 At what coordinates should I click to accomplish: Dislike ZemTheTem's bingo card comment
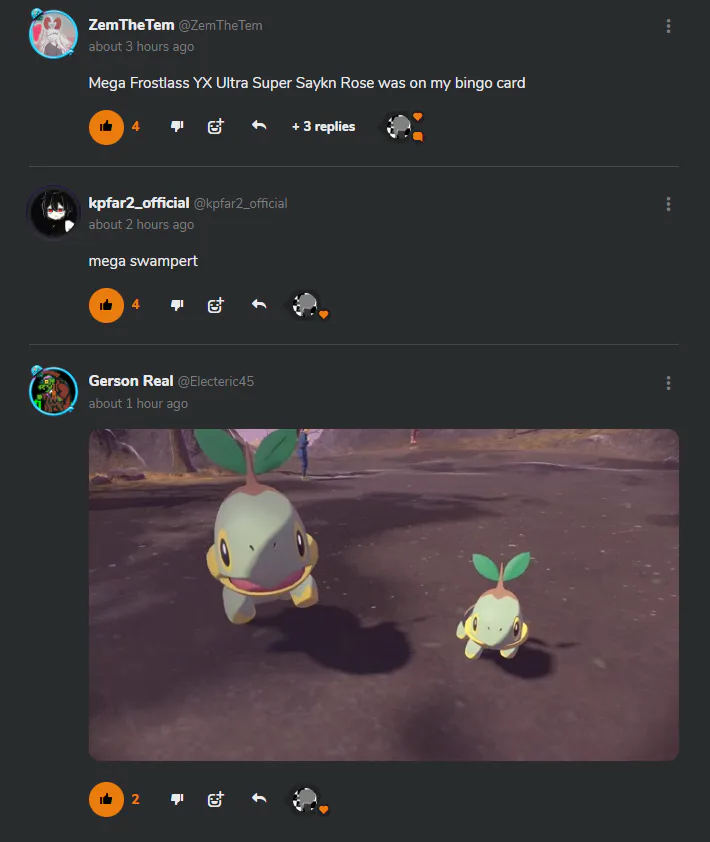(x=177, y=127)
